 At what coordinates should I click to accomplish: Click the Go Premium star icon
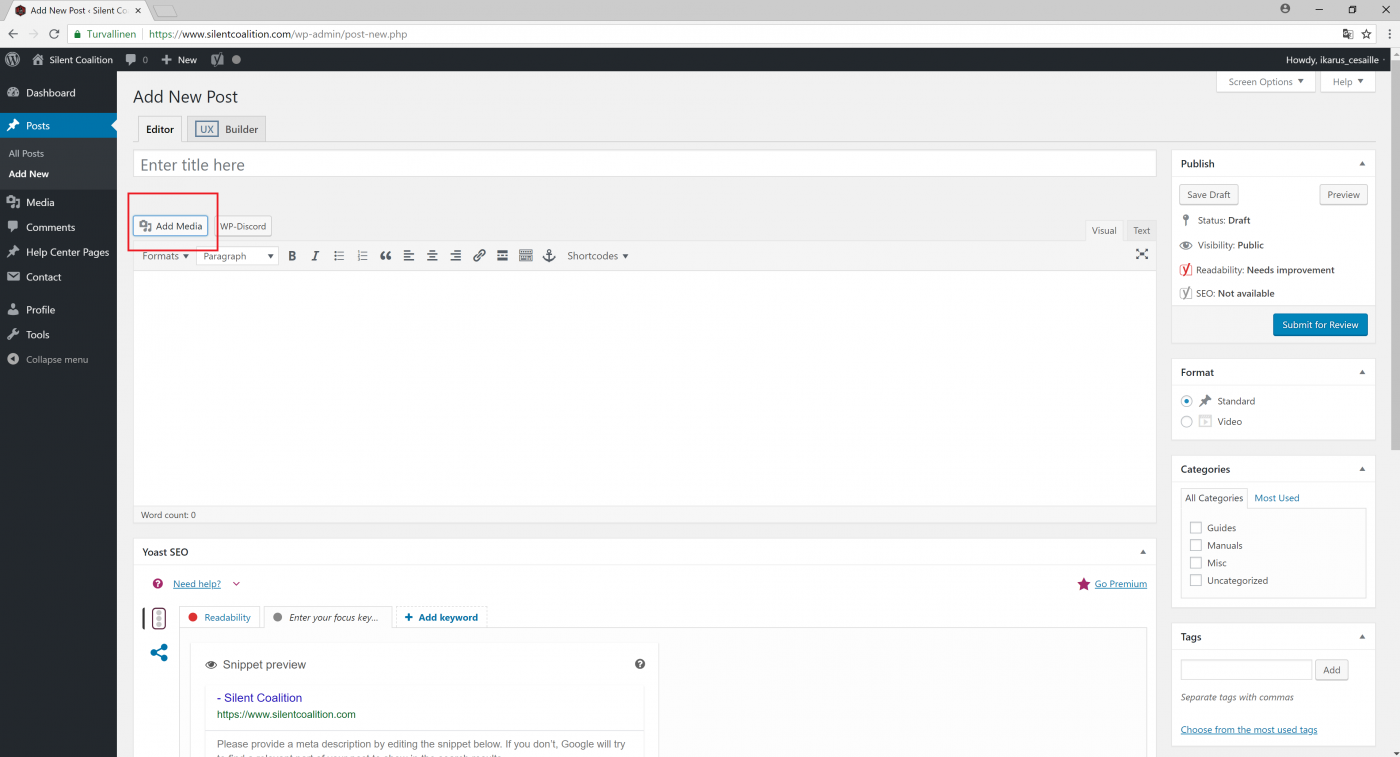point(1083,584)
